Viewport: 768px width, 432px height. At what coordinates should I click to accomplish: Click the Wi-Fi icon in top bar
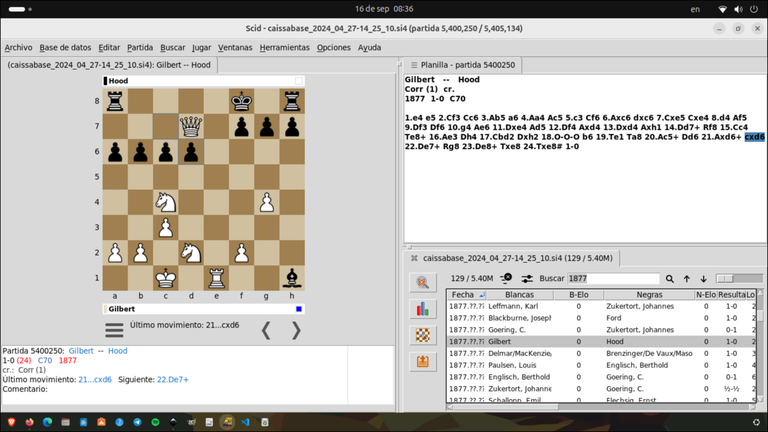(x=722, y=9)
